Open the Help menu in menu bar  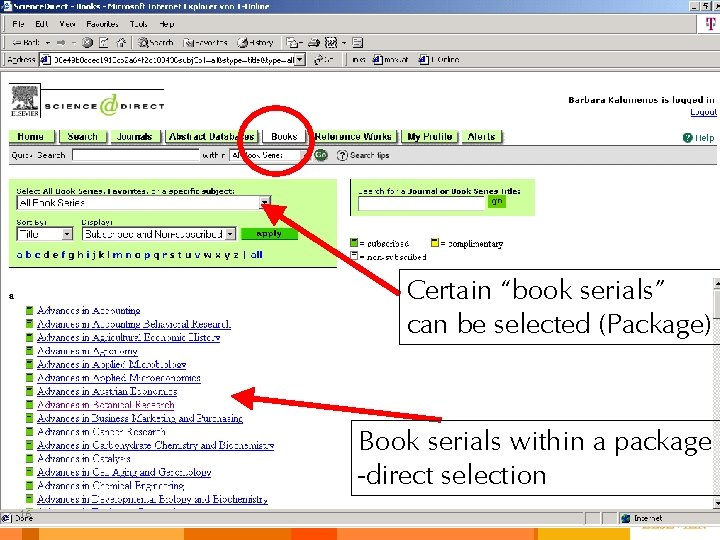[x=167, y=24]
